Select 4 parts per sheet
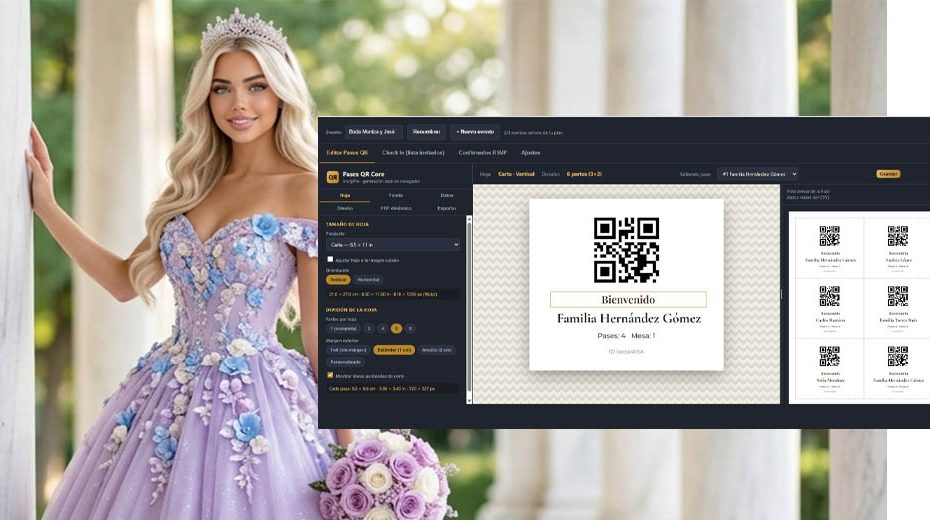The image size is (930, 520). (x=383, y=328)
